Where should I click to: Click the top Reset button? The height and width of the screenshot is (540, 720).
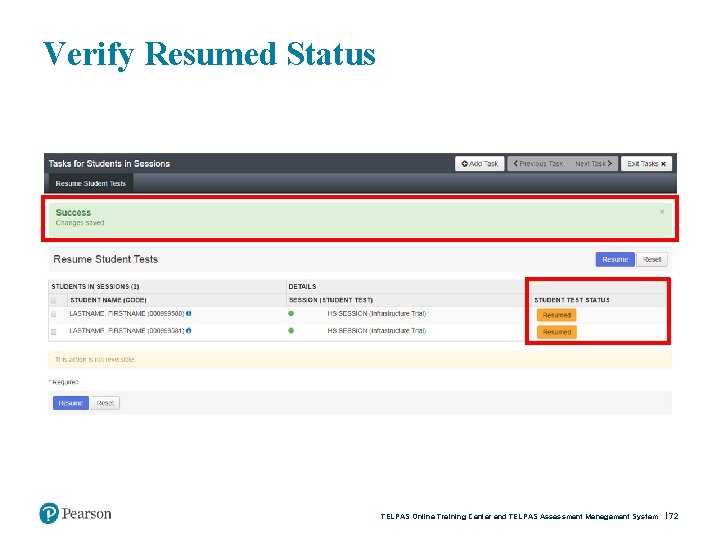point(652,259)
